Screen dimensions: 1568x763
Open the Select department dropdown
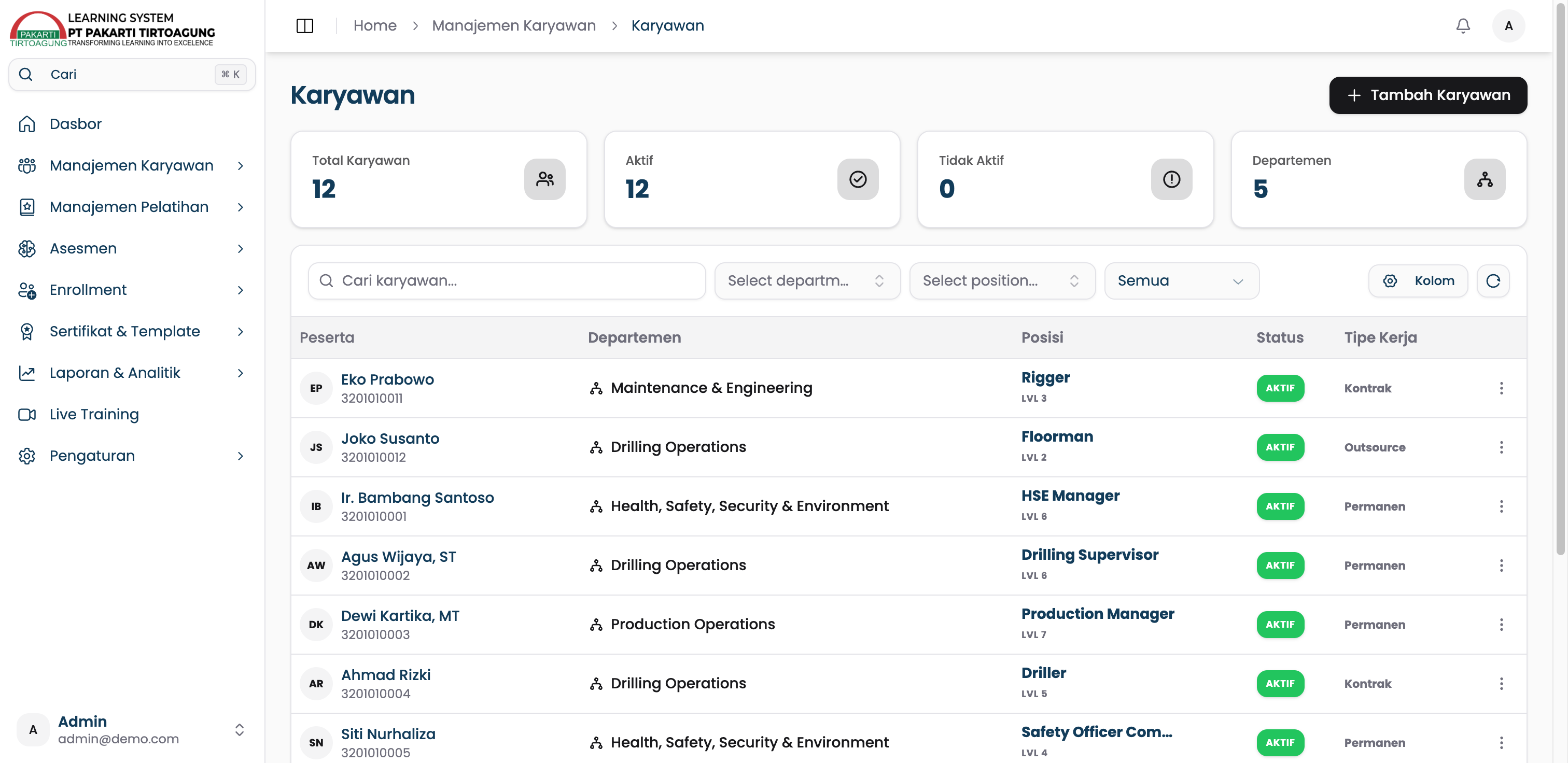click(807, 280)
